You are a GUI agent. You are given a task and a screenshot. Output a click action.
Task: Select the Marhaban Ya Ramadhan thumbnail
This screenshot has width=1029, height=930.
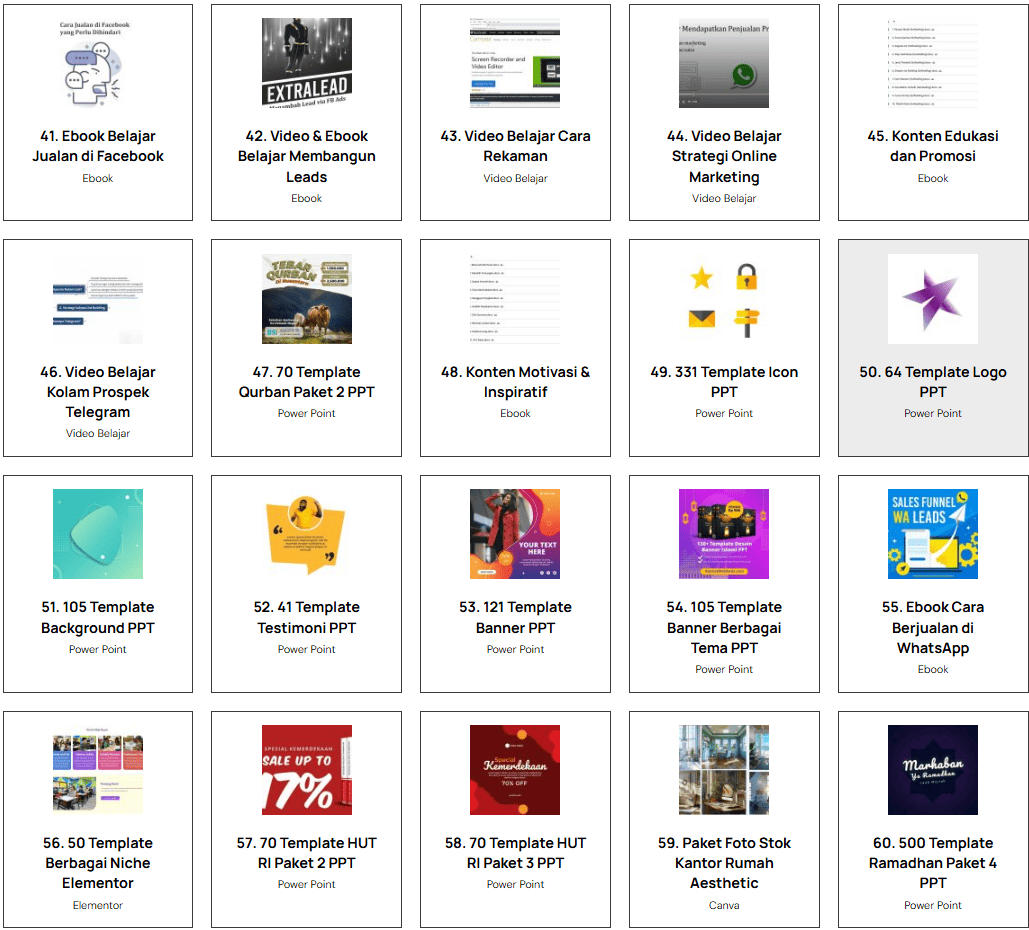pyautogui.click(x=932, y=770)
